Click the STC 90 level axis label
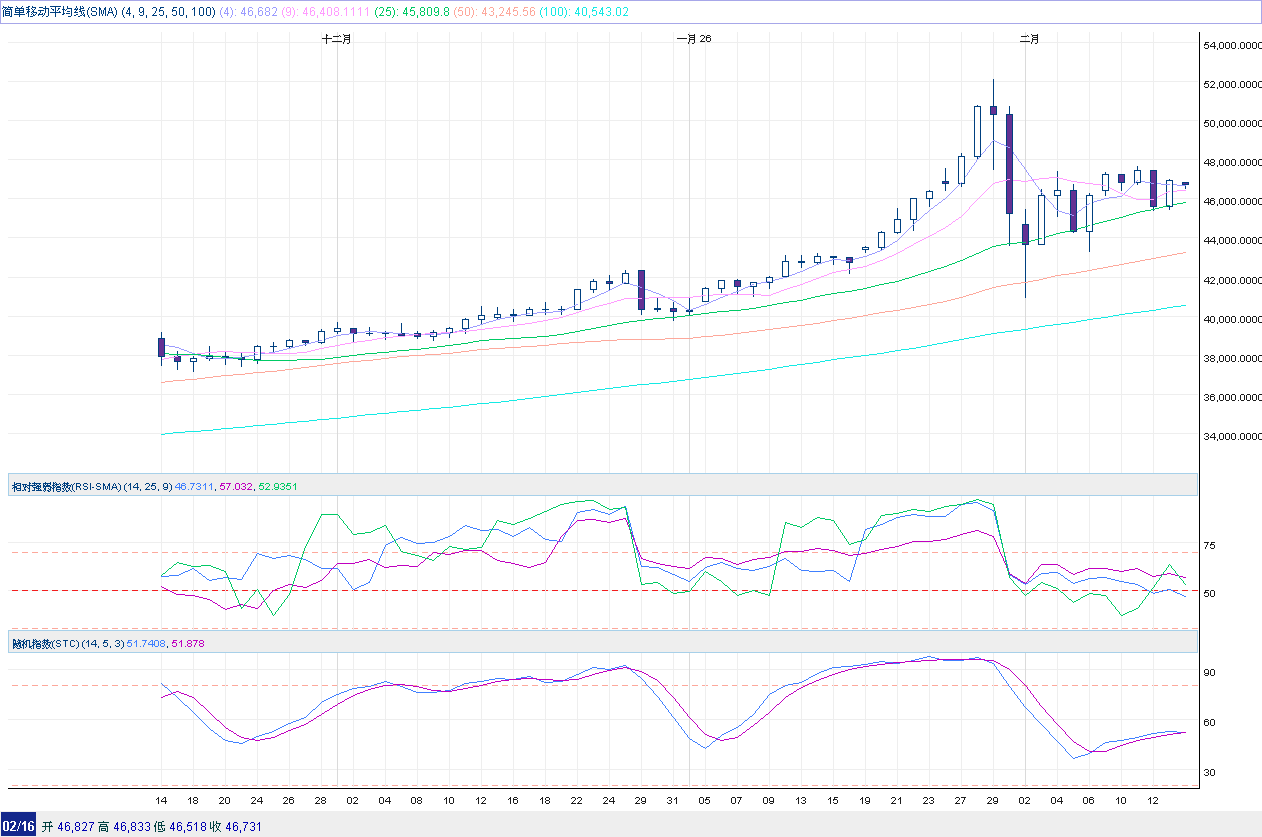Viewport: 1262px width, 837px height. click(x=1209, y=673)
